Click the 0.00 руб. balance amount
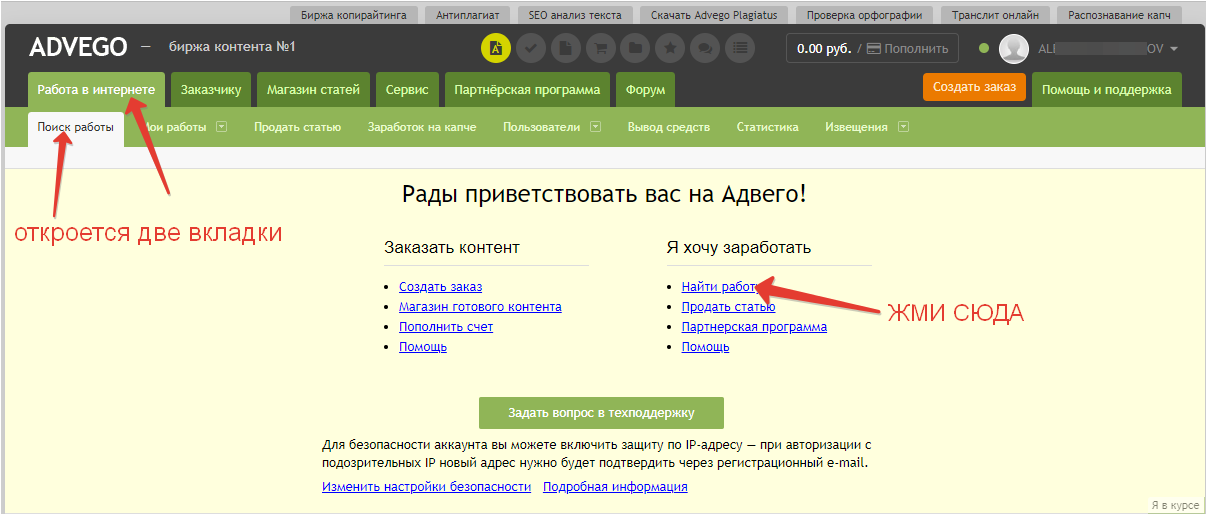 (x=825, y=48)
